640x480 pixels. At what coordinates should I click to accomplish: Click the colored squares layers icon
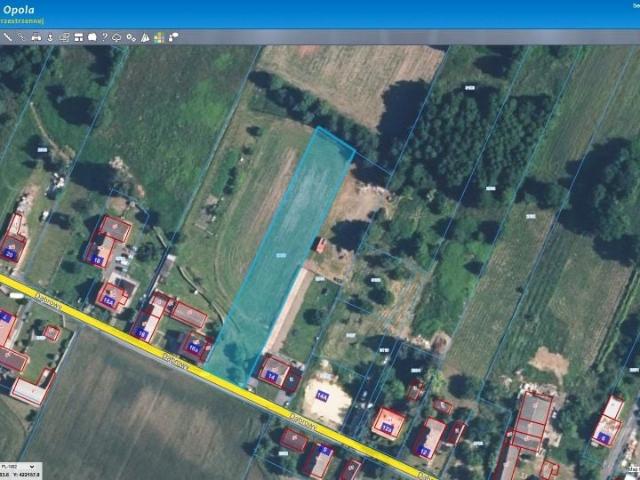click(x=159, y=38)
